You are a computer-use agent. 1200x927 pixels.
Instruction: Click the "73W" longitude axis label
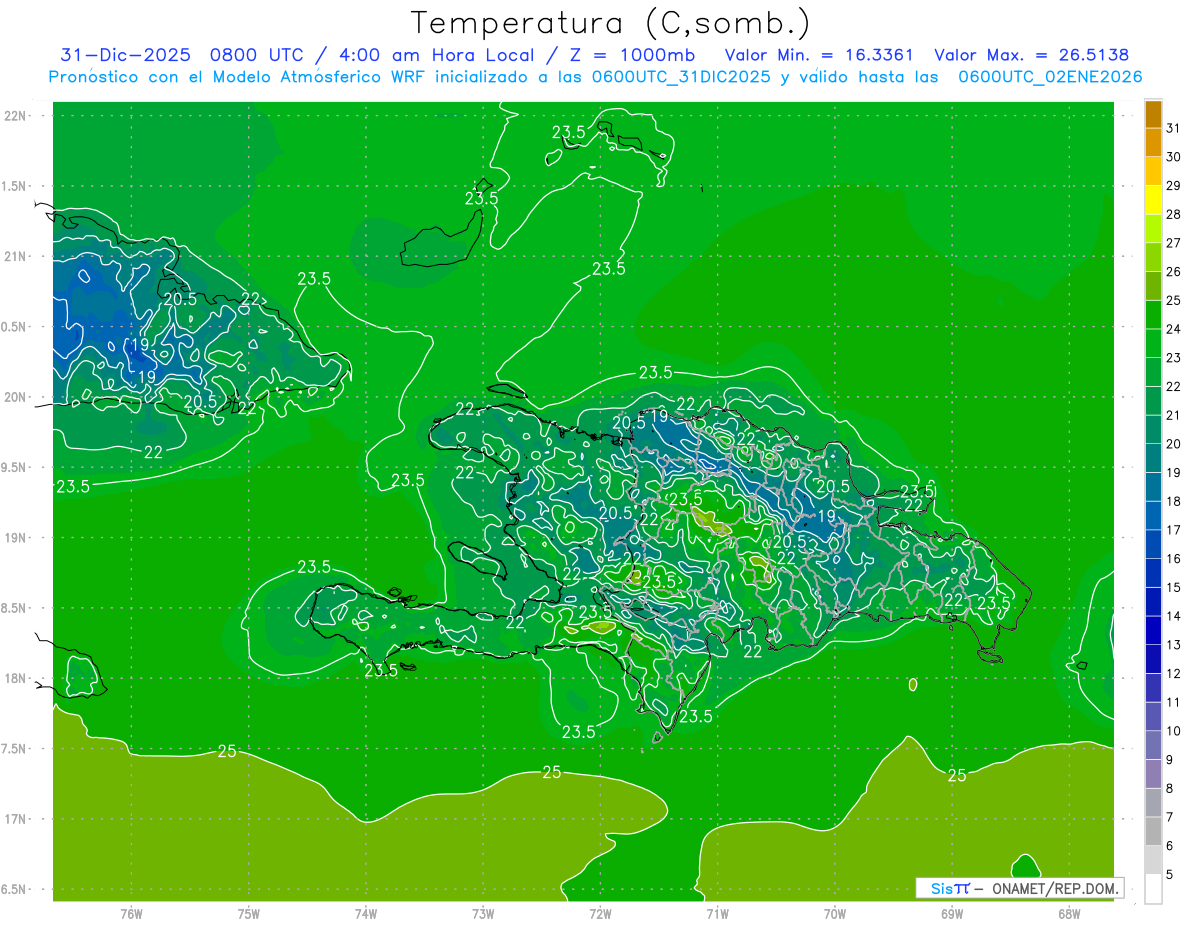click(x=483, y=913)
